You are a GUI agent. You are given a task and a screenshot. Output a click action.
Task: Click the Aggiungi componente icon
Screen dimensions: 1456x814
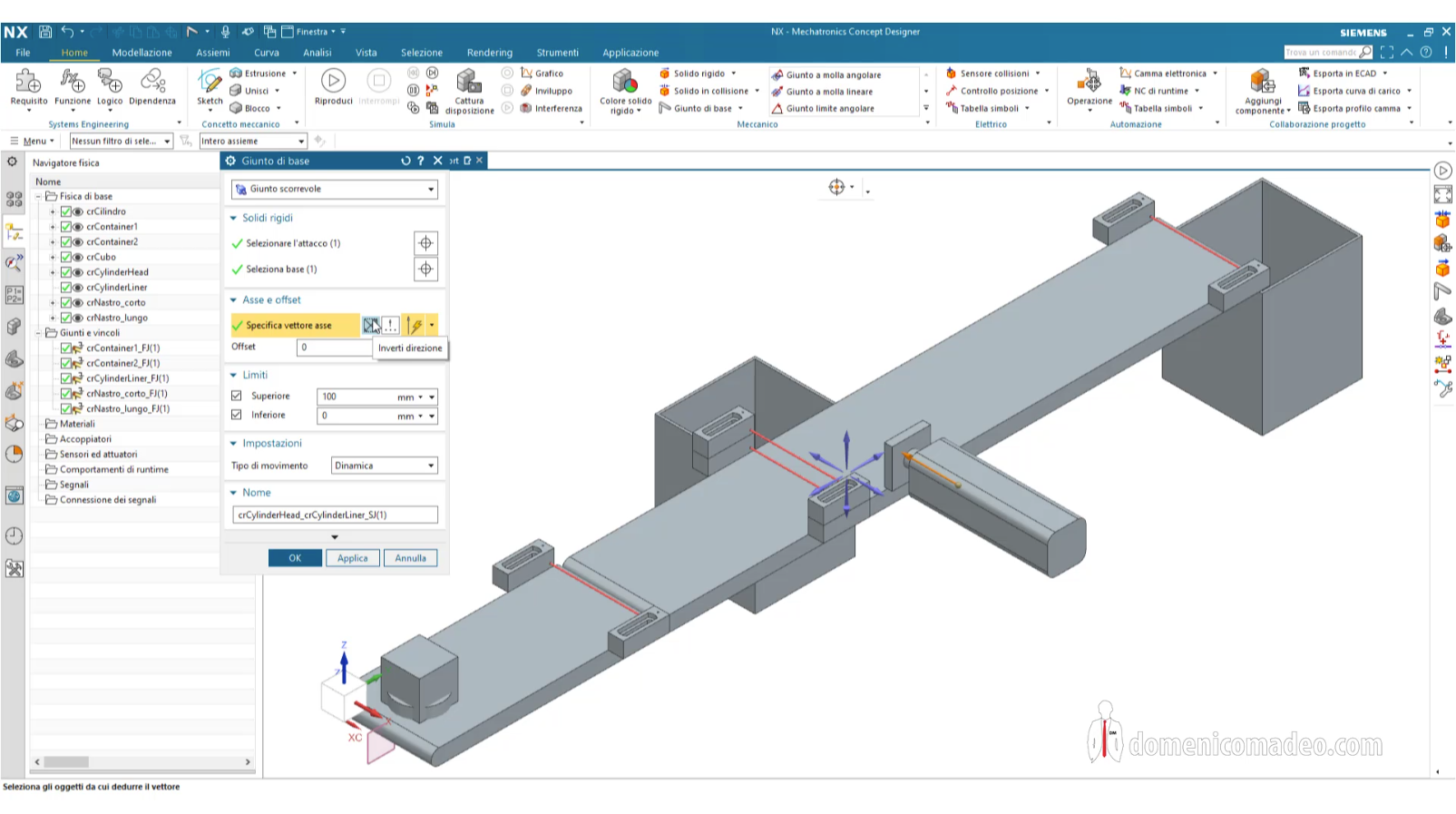click(x=1262, y=82)
